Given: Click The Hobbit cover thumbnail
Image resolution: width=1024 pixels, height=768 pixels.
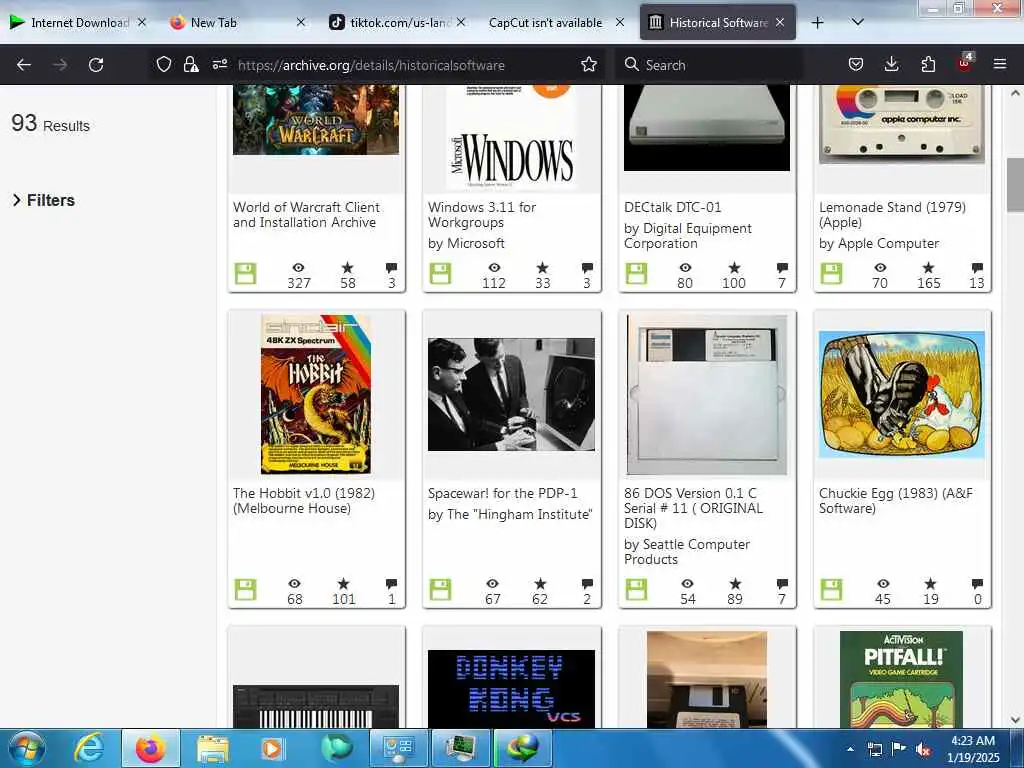Looking at the screenshot, I should click(316, 394).
